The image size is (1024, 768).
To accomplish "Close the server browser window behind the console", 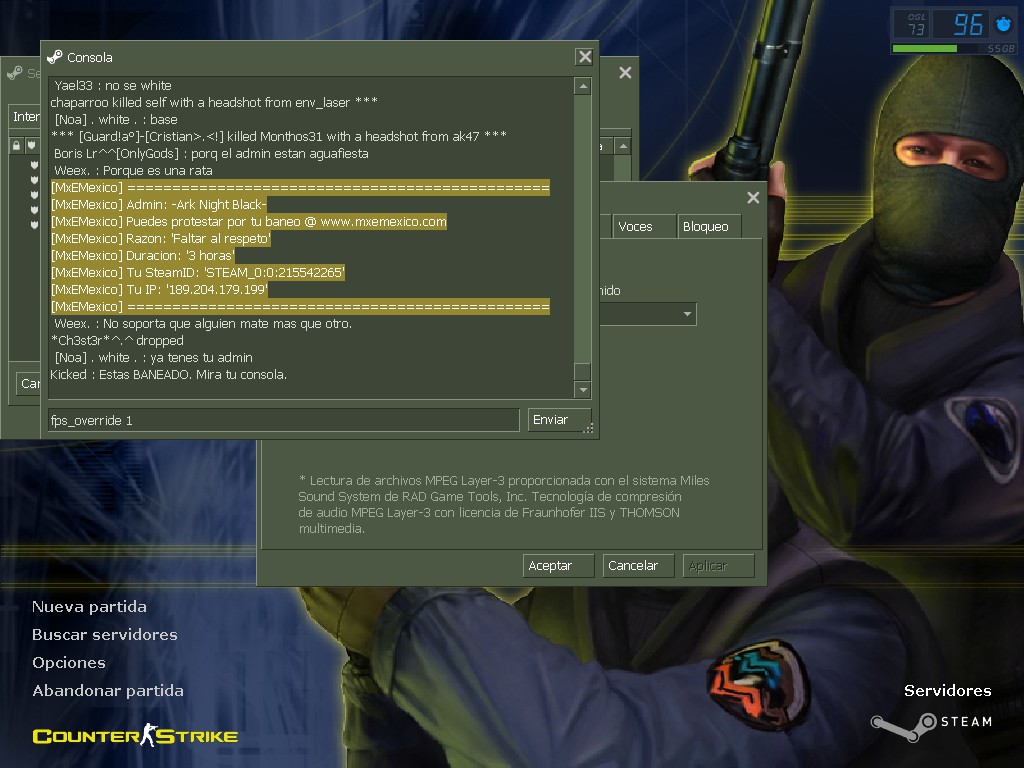I will (625, 72).
